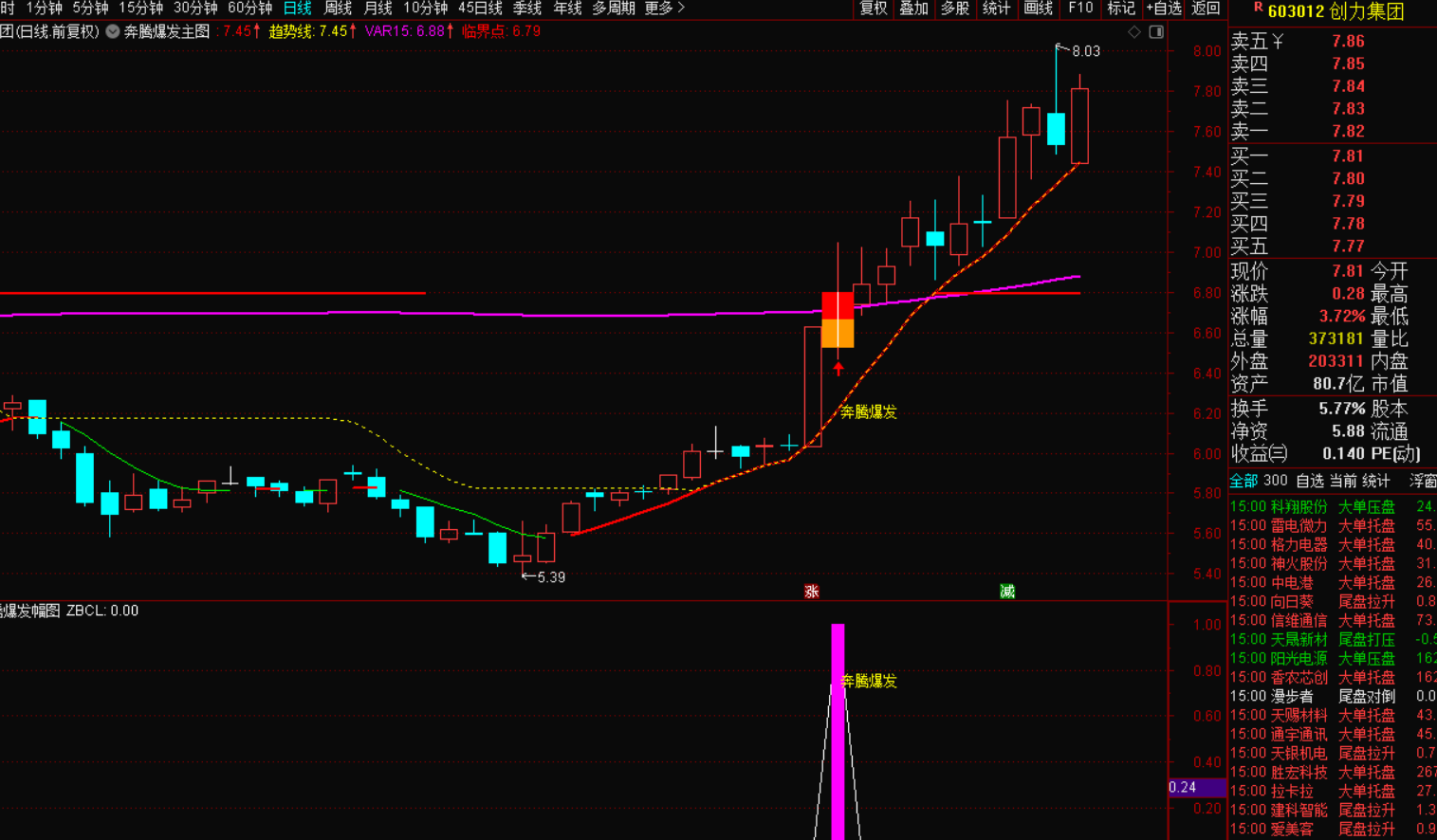The image size is (1437, 840).
Task: Select the 60分钟 period tab
Action: (249, 9)
